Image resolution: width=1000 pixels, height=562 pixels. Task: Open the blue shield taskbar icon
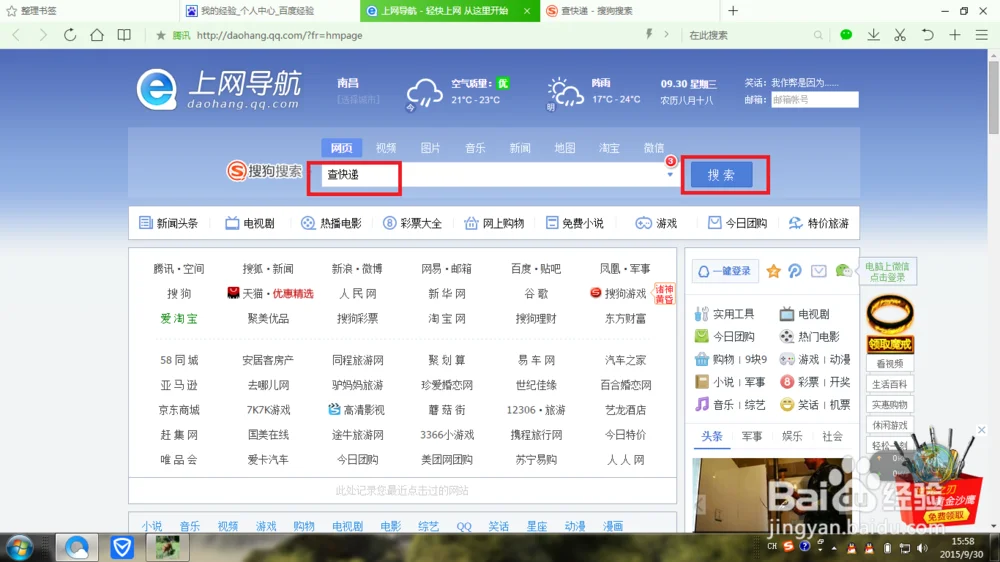tap(121, 547)
